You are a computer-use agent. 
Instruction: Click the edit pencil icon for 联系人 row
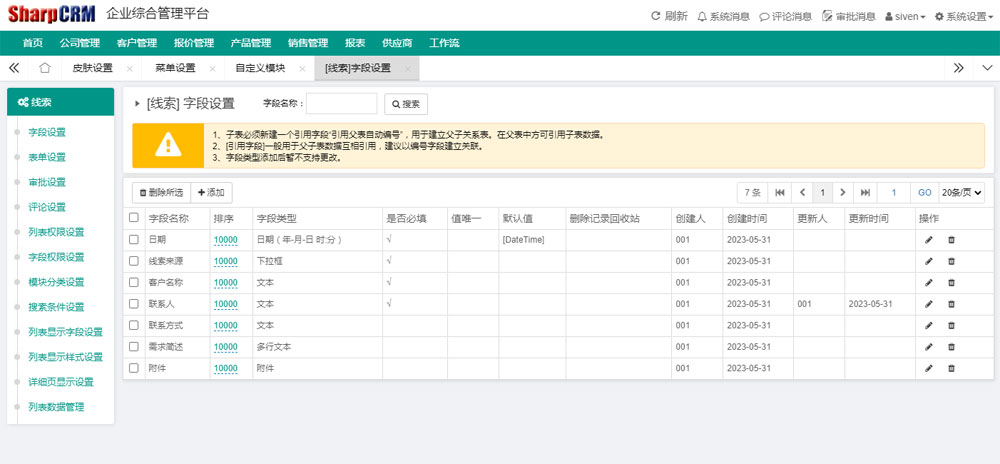(x=928, y=303)
